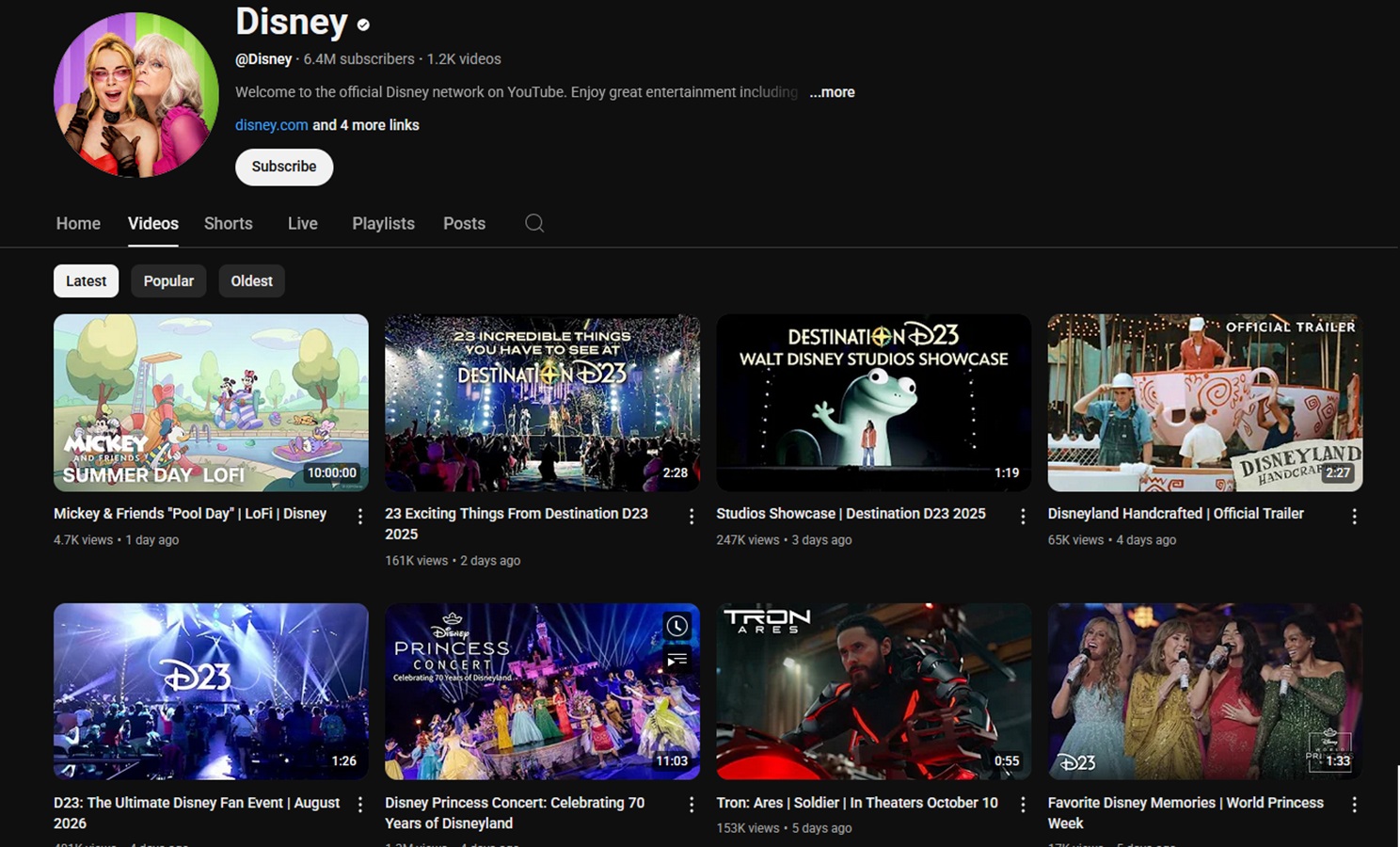Open options for Studios Showcase video
The height and width of the screenshot is (847, 1400).
click(1023, 516)
